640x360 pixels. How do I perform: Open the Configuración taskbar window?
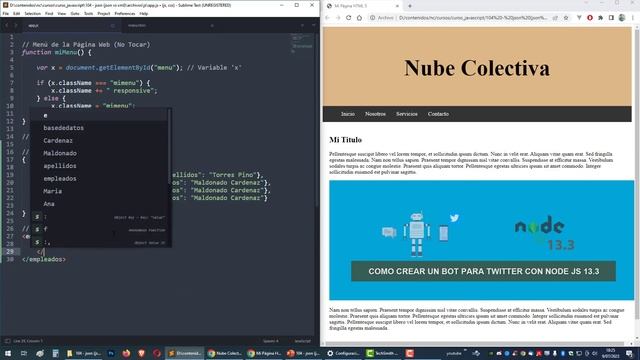[344, 353]
